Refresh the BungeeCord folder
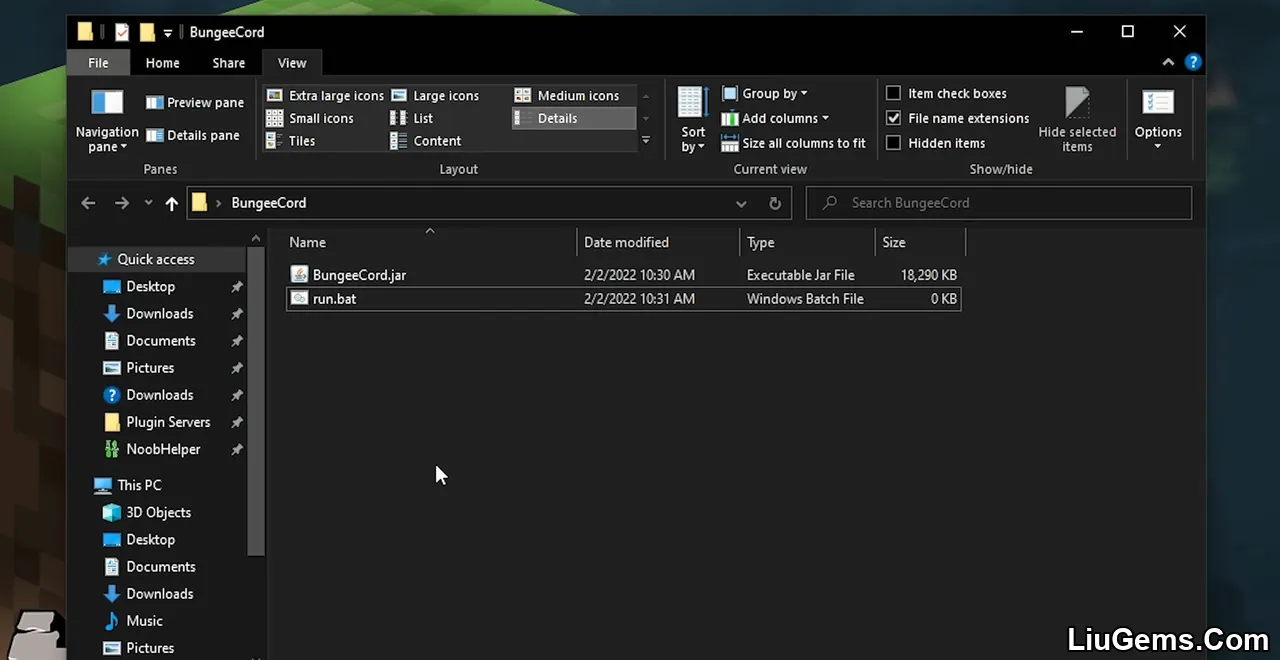This screenshot has width=1280, height=660. [x=774, y=203]
